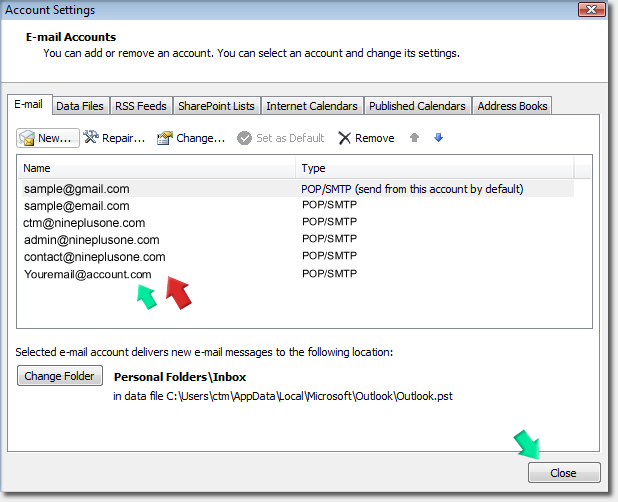Move account down with blue down arrow

(x=438, y=138)
